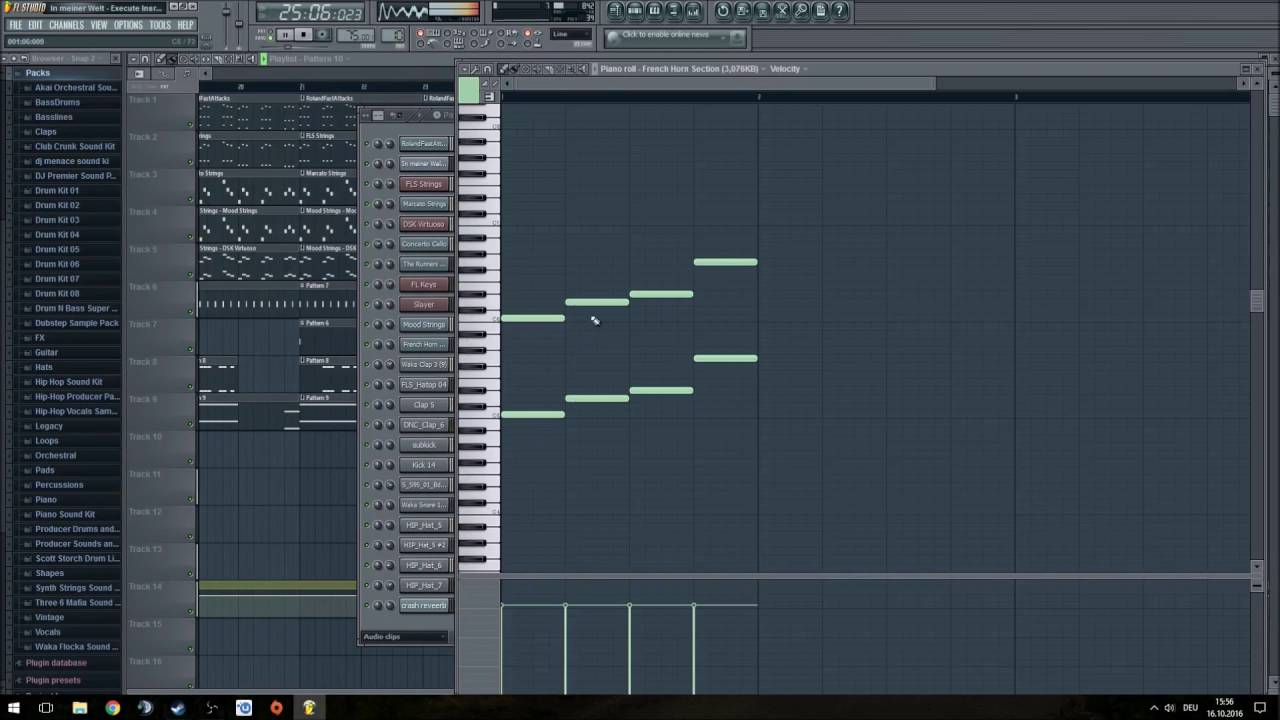Toggle mute LED for Slayer channel
The width and height of the screenshot is (1280, 720).
(x=366, y=304)
